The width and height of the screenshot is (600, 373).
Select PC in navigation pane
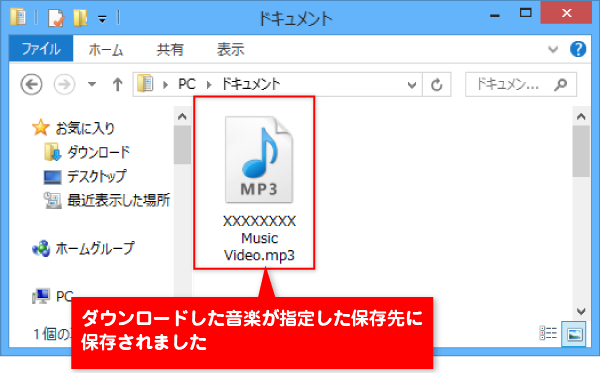pos(64,296)
